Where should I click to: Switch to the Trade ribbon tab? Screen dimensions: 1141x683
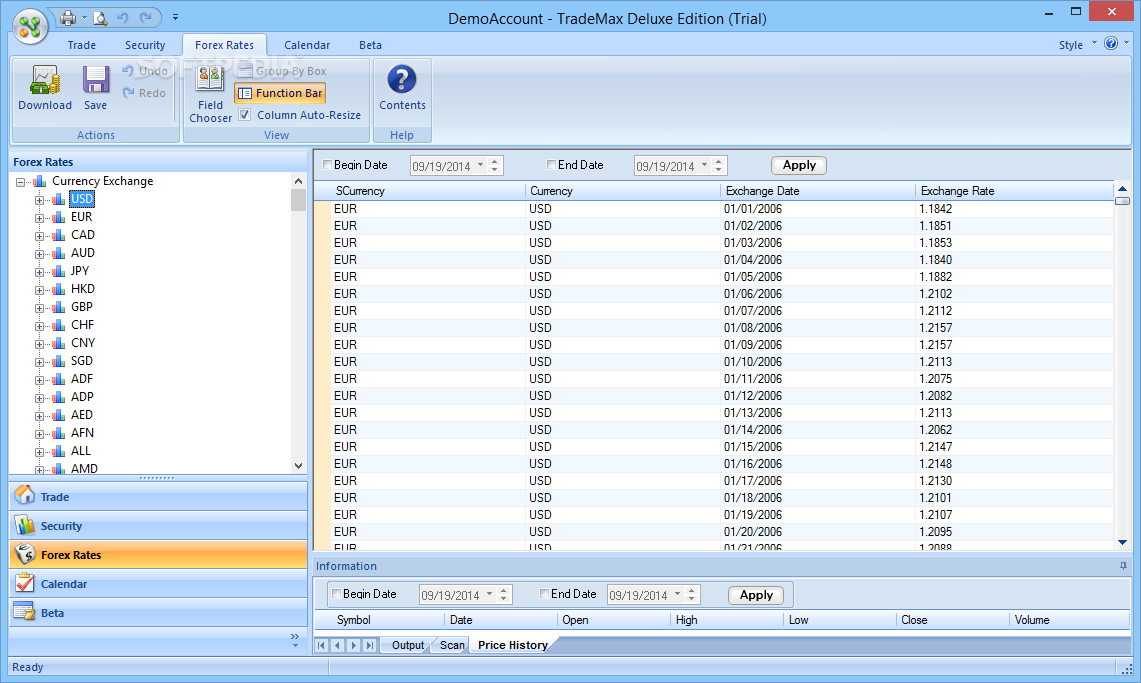tap(82, 44)
